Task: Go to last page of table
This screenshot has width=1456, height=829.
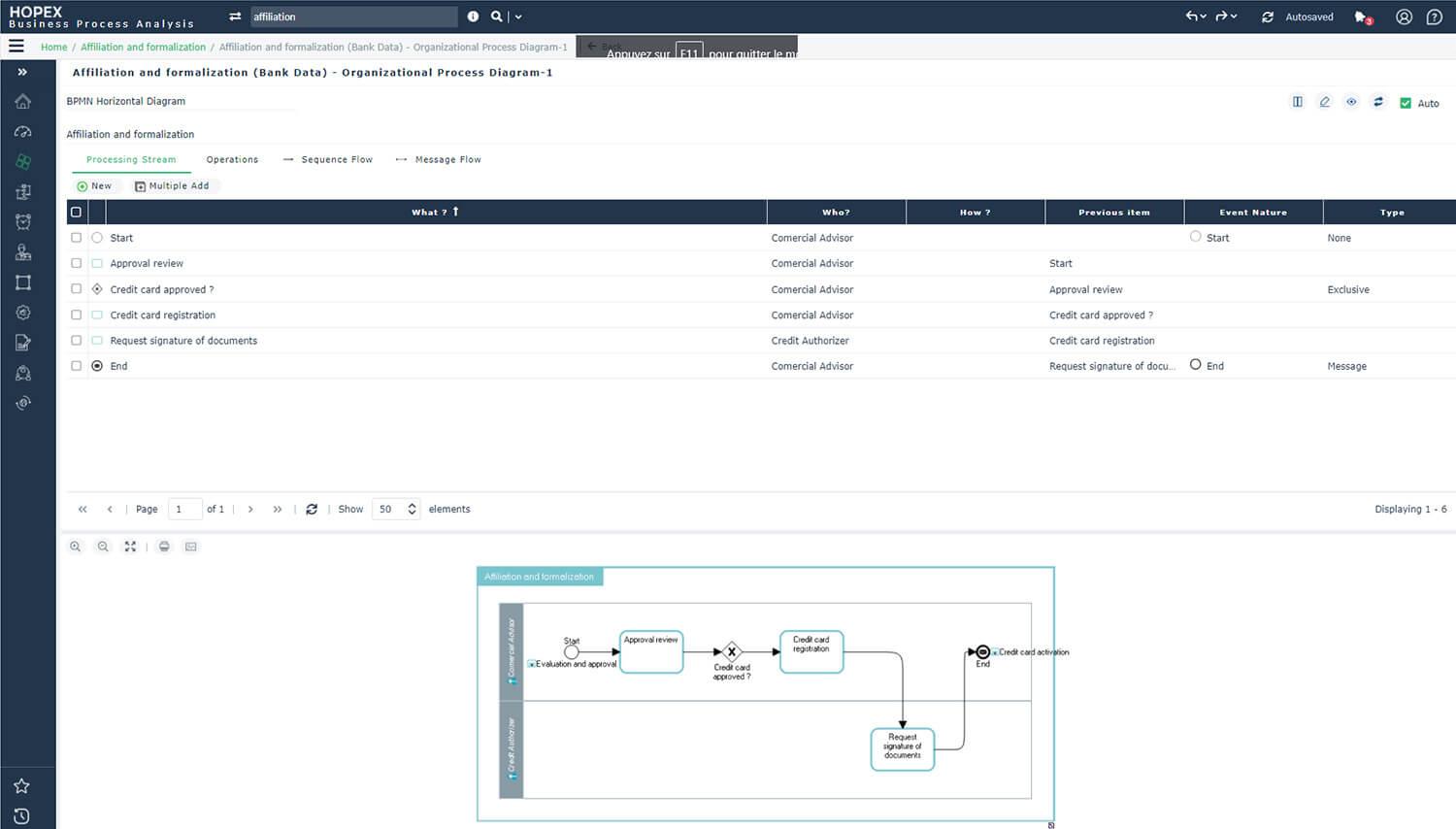Action: tap(278, 509)
